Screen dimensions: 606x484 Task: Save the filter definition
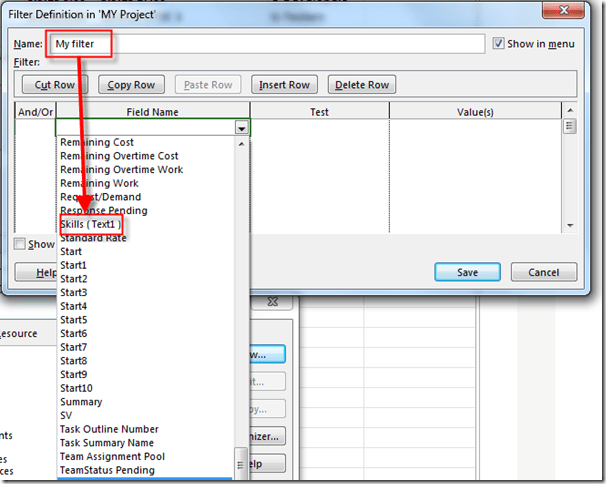pyautogui.click(x=467, y=272)
